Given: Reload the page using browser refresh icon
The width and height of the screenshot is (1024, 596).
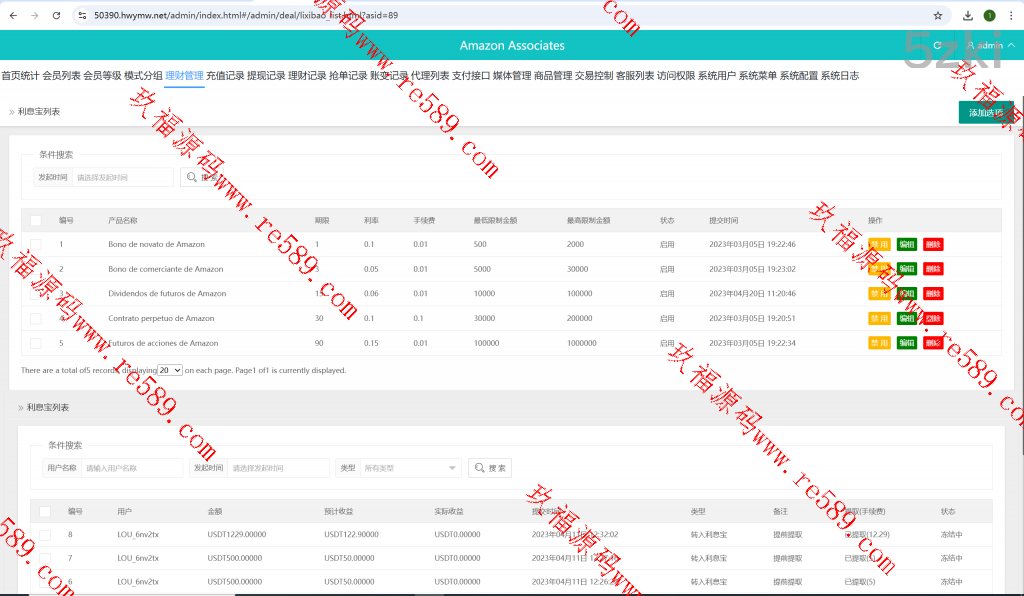Looking at the screenshot, I should tap(56, 16).
